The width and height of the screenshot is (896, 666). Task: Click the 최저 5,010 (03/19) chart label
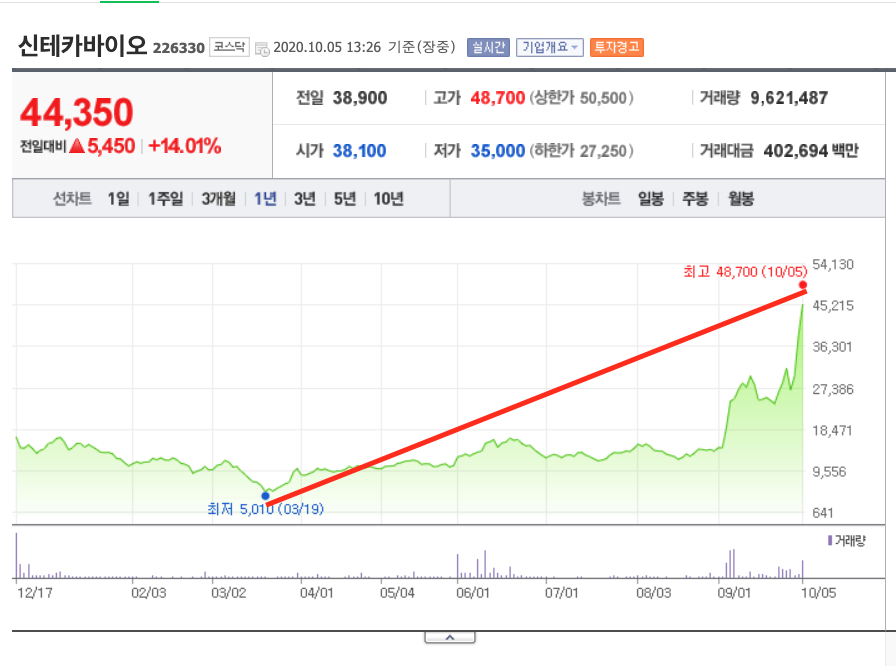coord(266,509)
